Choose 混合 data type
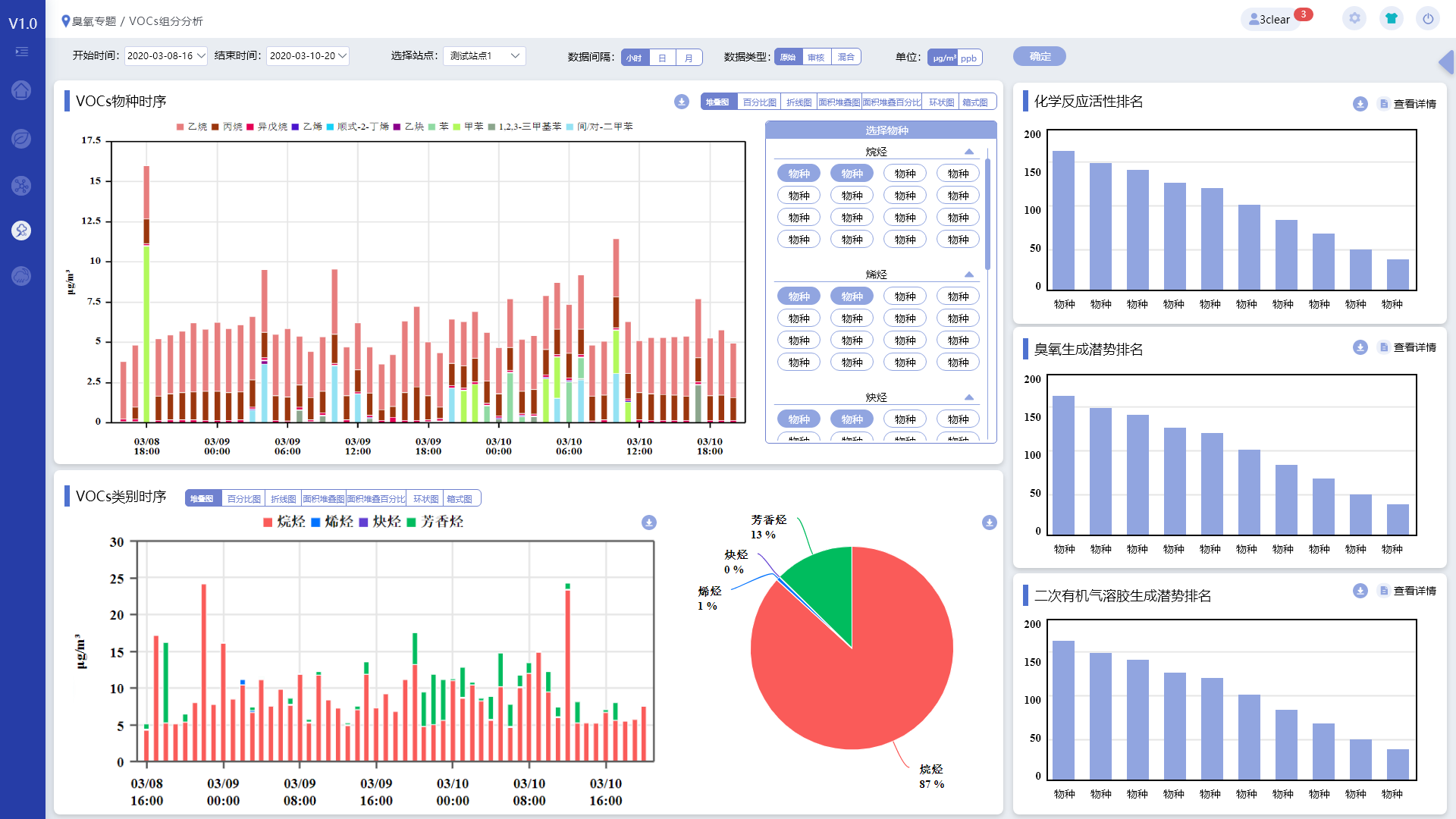This screenshot has width=1456, height=819. [x=846, y=57]
